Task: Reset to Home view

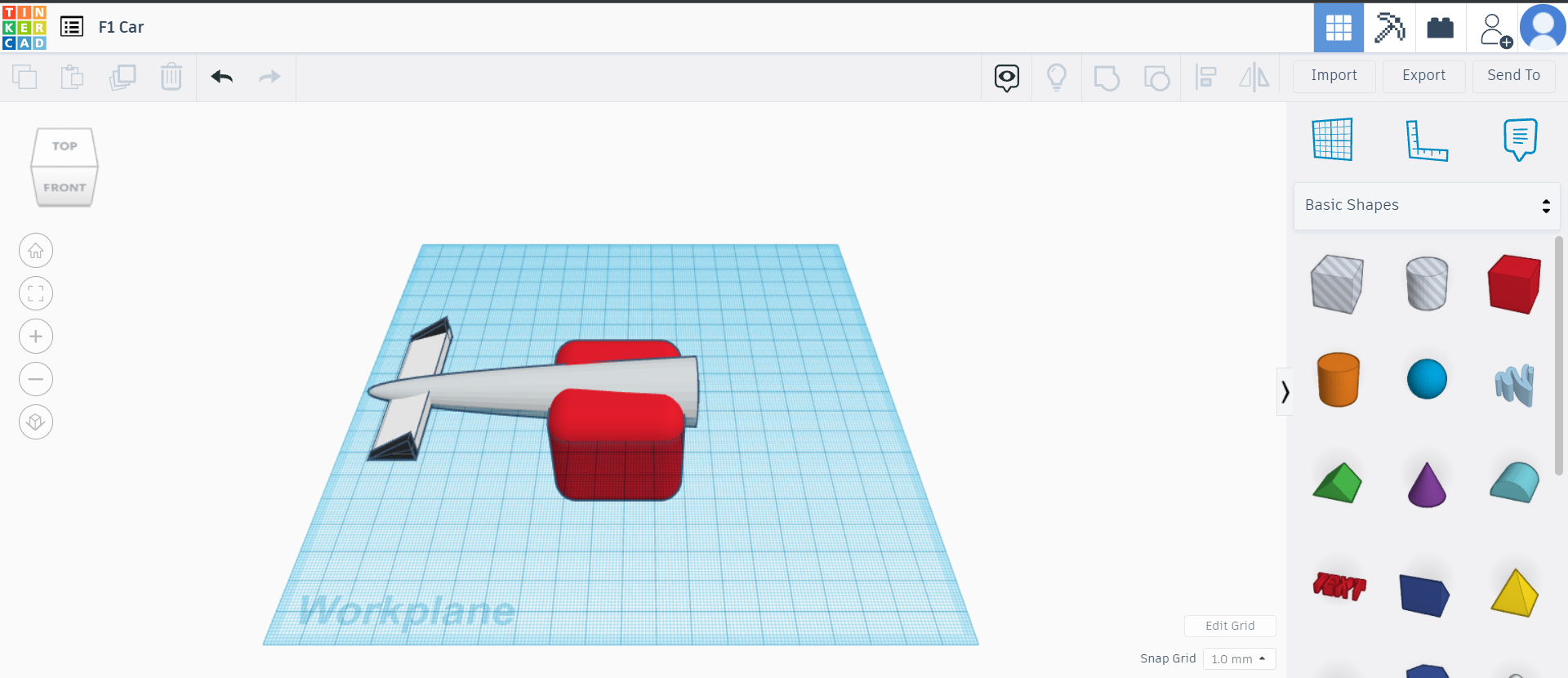Action: point(36,251)
